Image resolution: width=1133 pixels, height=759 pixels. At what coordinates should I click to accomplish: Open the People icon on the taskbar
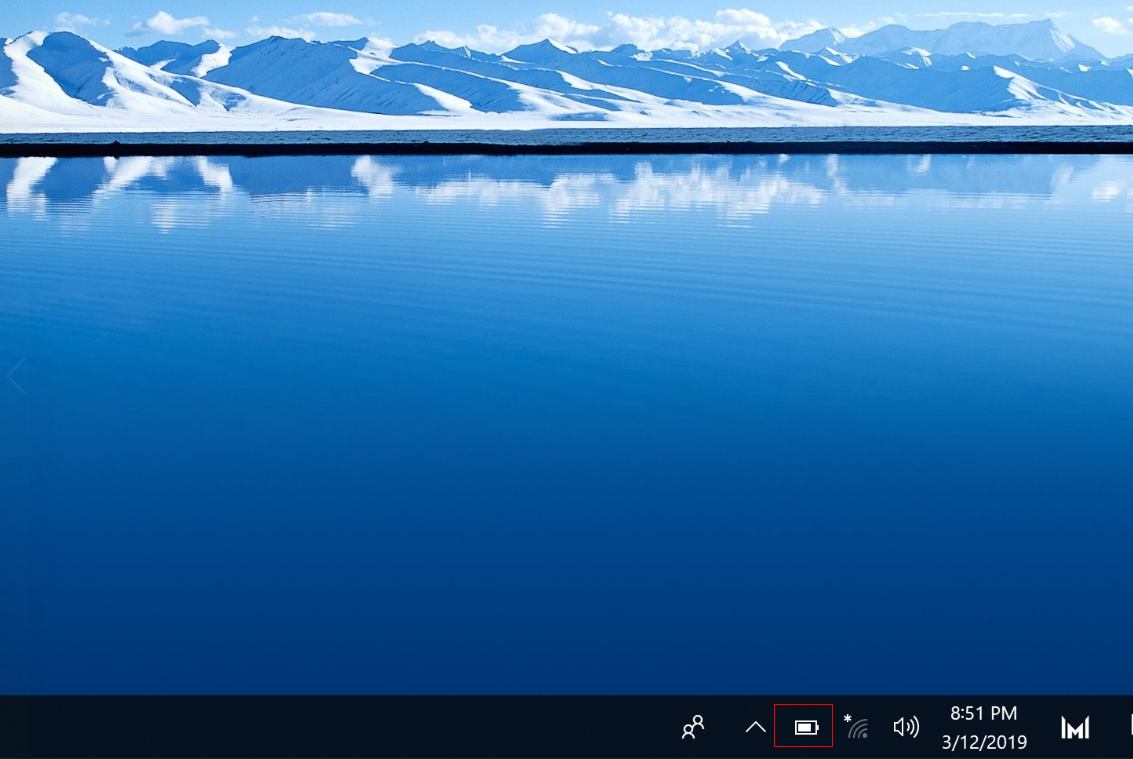(693, 727)
